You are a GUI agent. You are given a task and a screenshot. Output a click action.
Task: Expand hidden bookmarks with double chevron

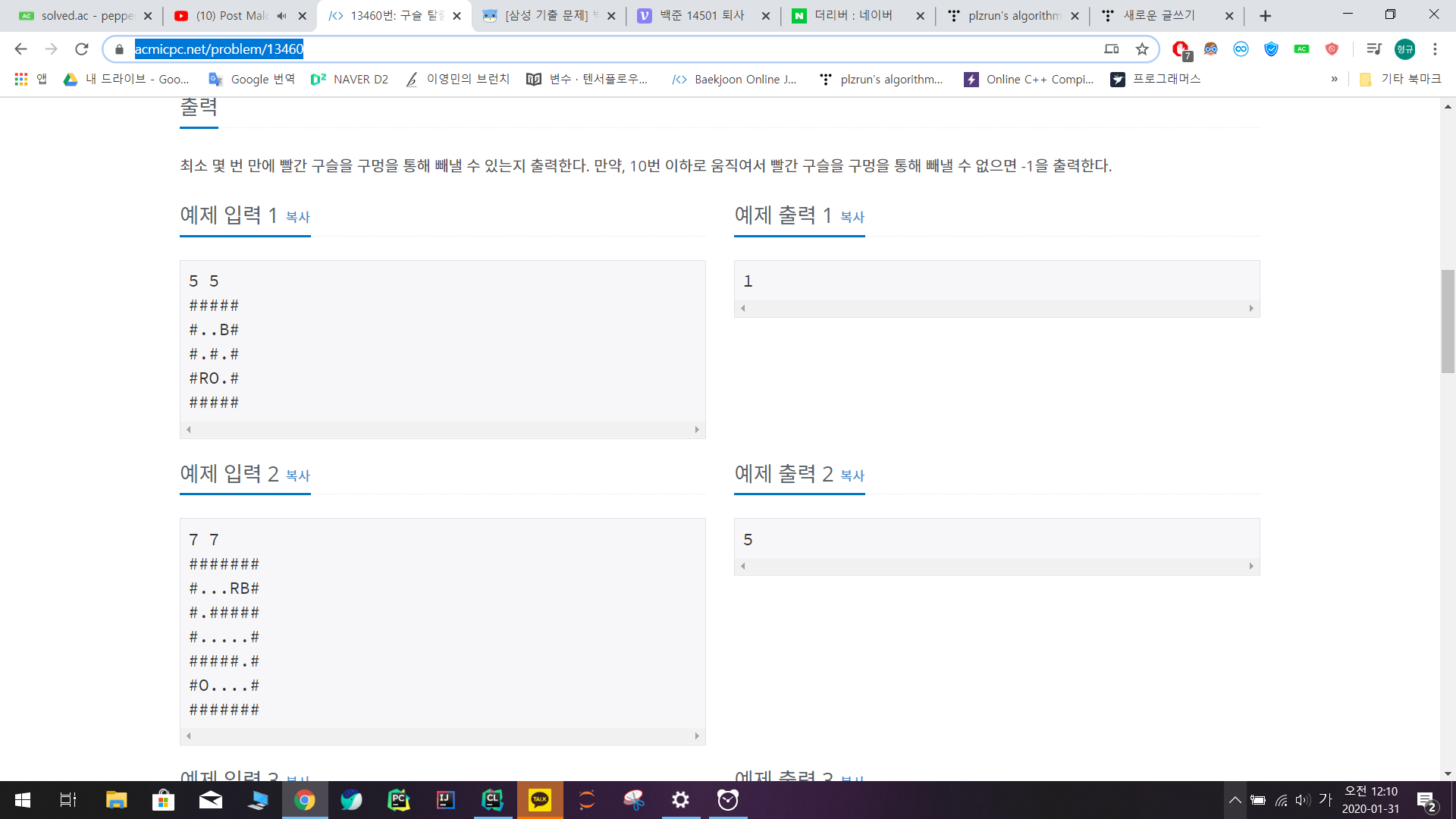tap(1334, 79)
